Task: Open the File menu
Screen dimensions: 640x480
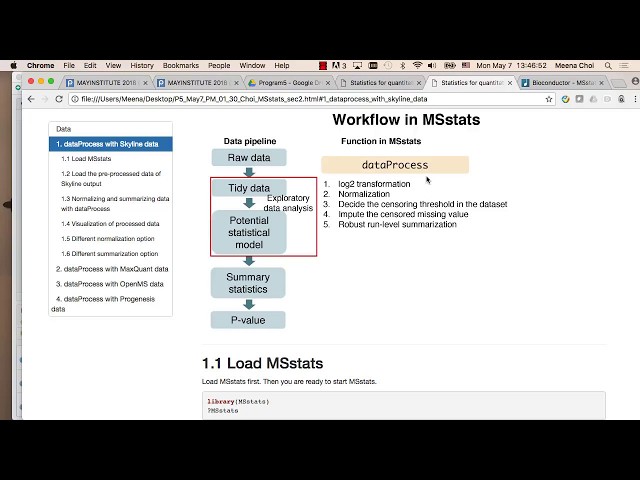Action: 69,65
